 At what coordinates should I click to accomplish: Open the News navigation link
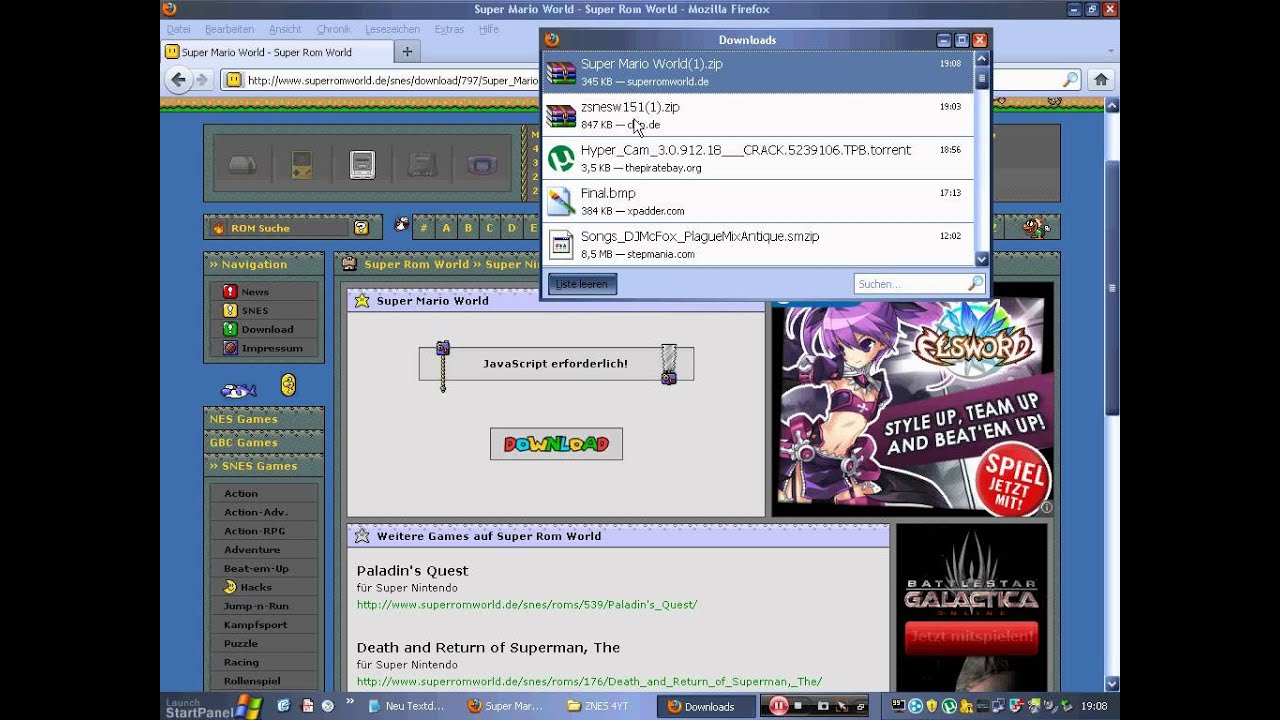[255, 292]
